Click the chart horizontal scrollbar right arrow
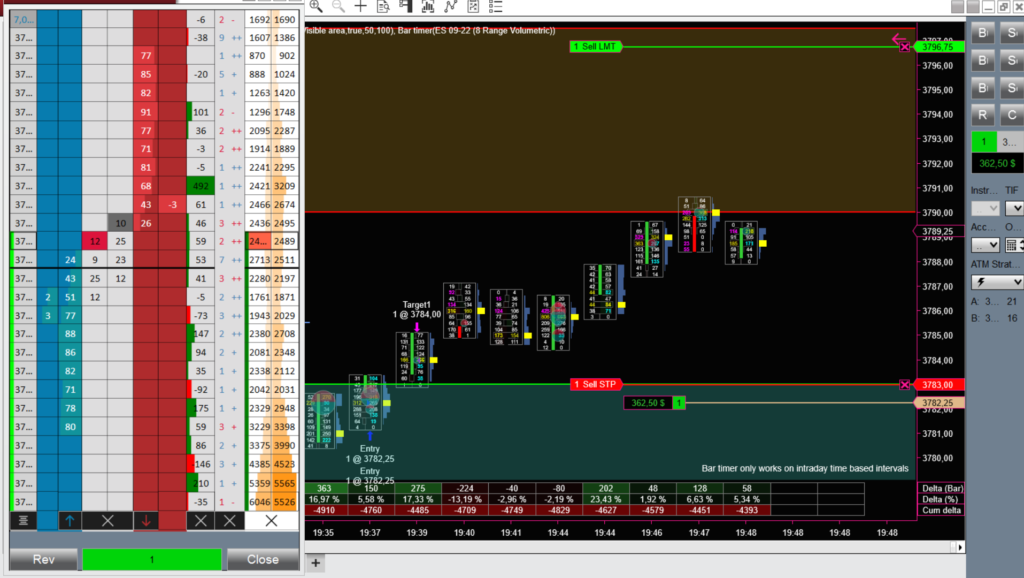The image size is (1024, 578). click(960, 547)
